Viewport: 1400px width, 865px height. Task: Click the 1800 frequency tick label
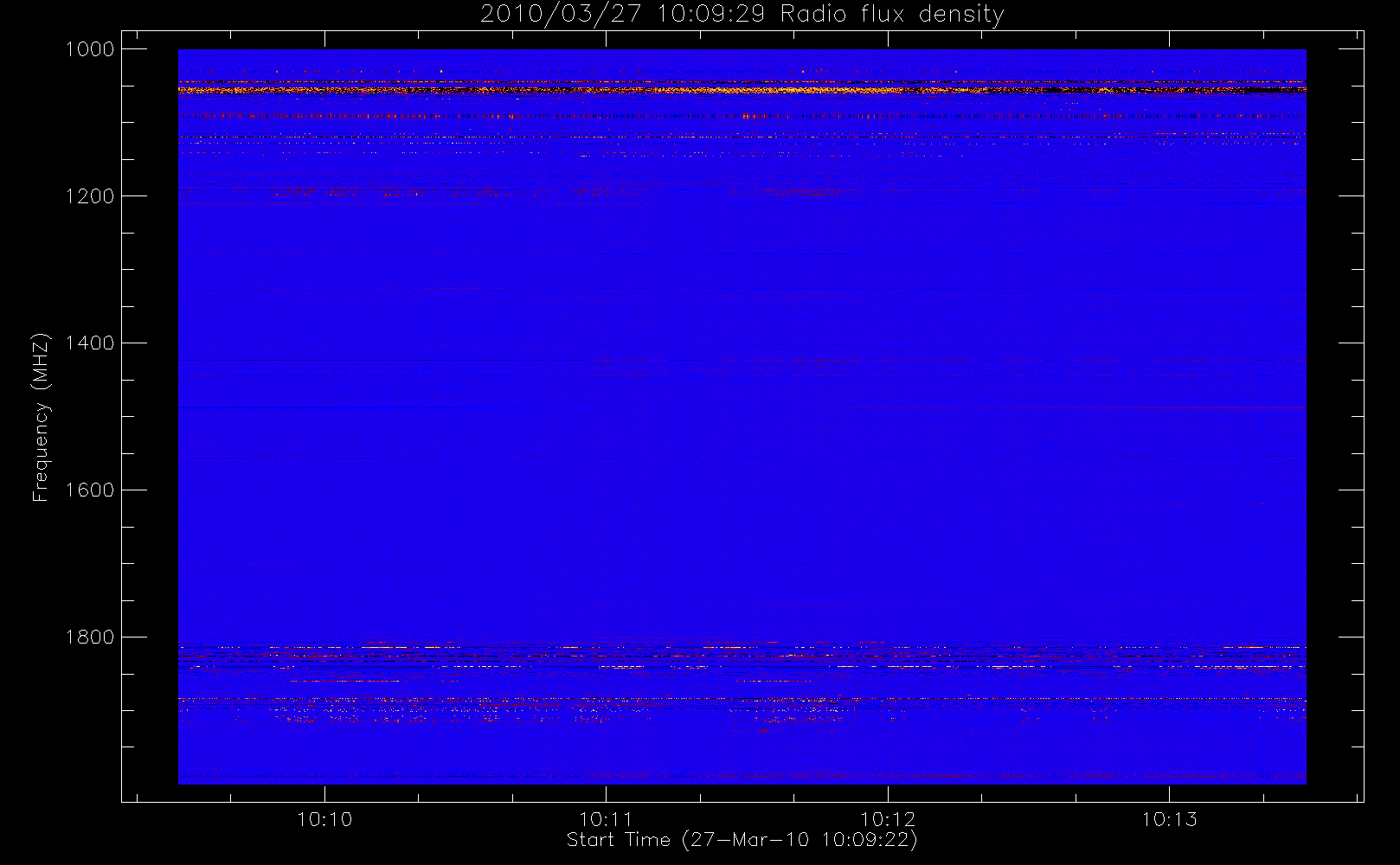pyautogui.click(x=90, y=638)
